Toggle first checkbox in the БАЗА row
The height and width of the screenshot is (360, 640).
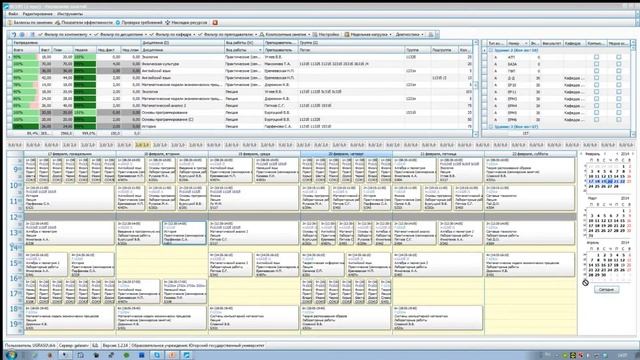[x=596, y=64]
